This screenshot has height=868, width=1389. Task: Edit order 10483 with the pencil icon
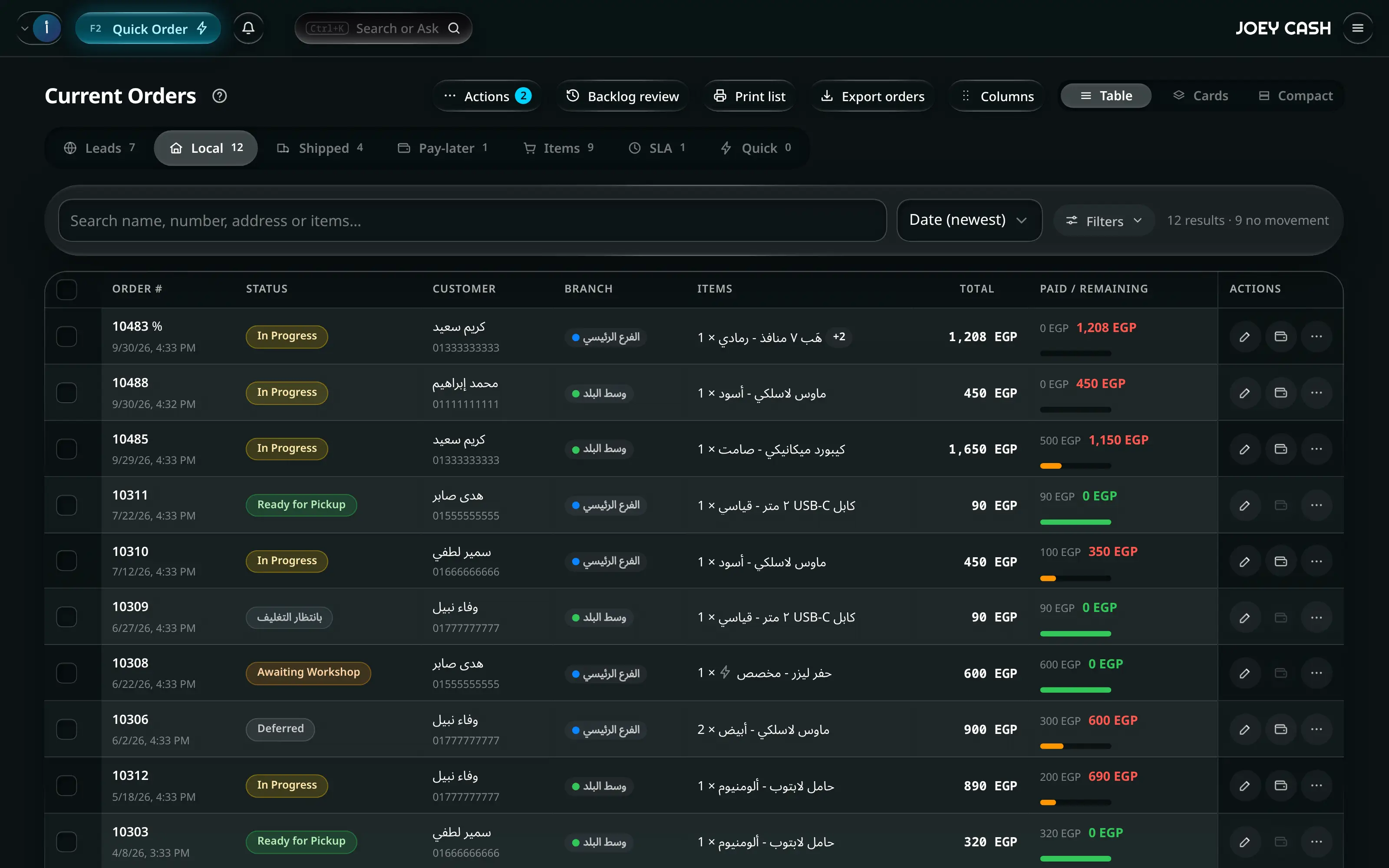coord(1244,336)
